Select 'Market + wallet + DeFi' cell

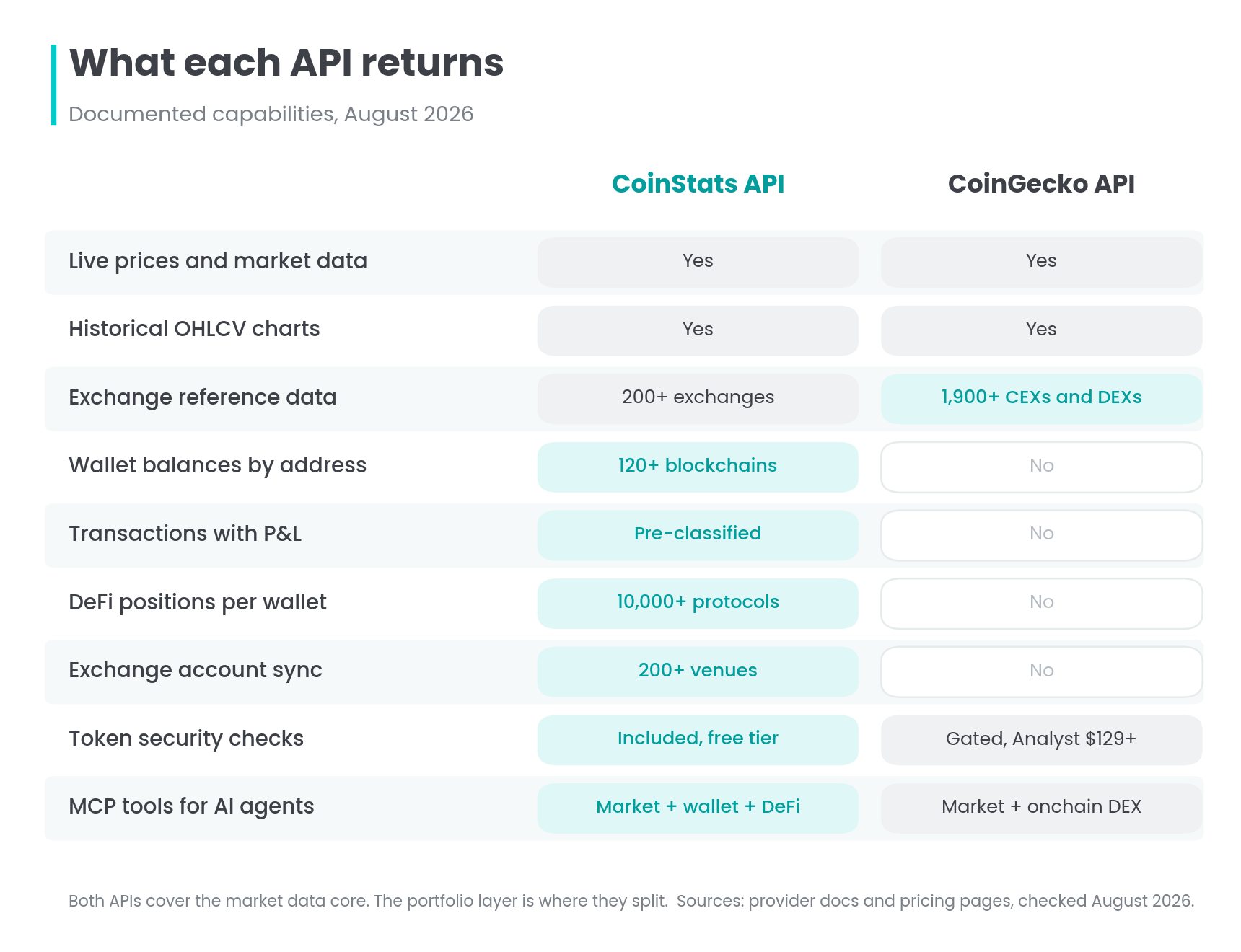click(698, 808)
